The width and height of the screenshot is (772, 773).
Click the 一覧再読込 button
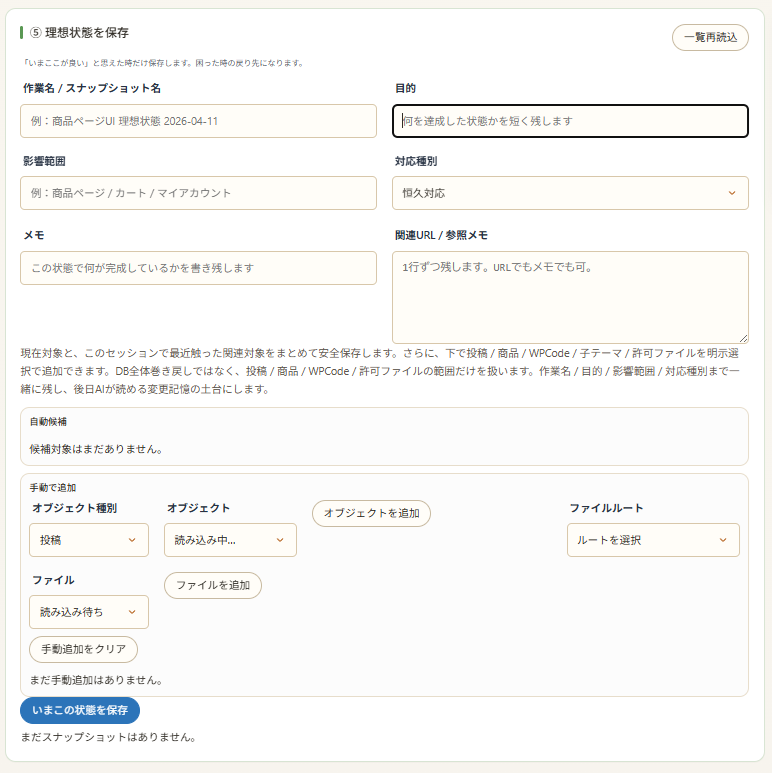point(710,37)
